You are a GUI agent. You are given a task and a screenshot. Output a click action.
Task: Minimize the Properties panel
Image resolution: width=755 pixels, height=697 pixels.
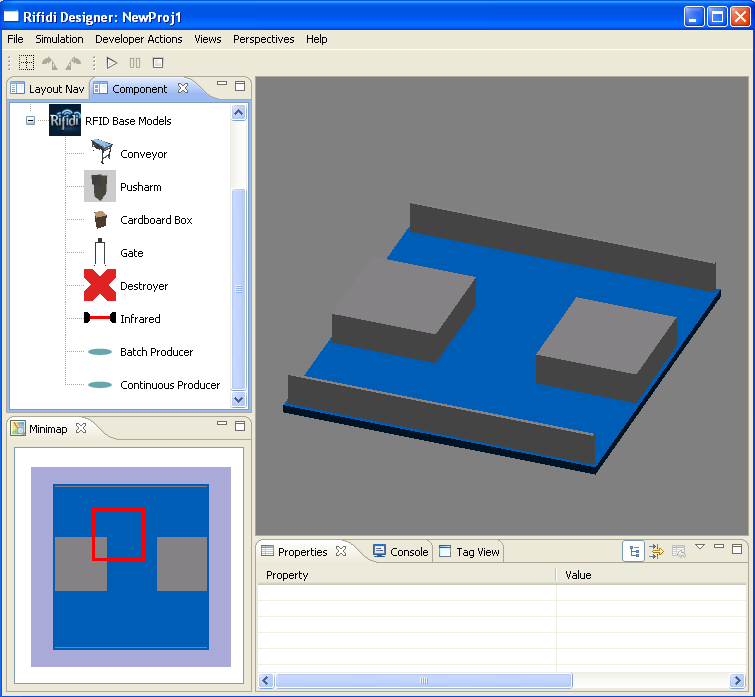click(x=719, y=546)
